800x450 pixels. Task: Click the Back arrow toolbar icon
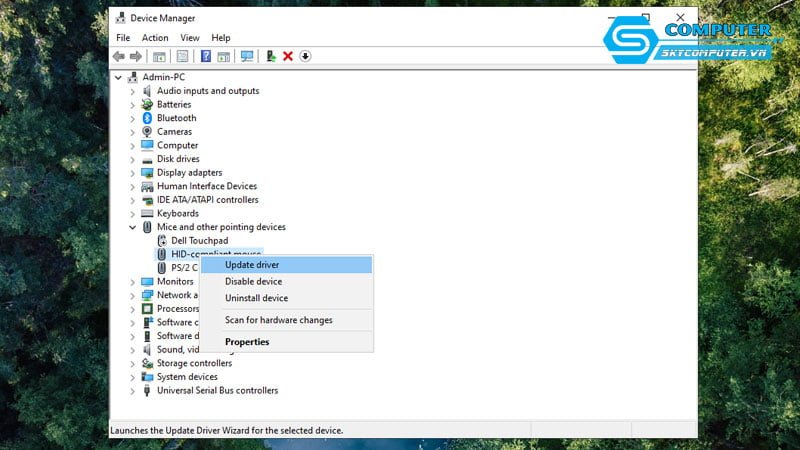[119, 56]
